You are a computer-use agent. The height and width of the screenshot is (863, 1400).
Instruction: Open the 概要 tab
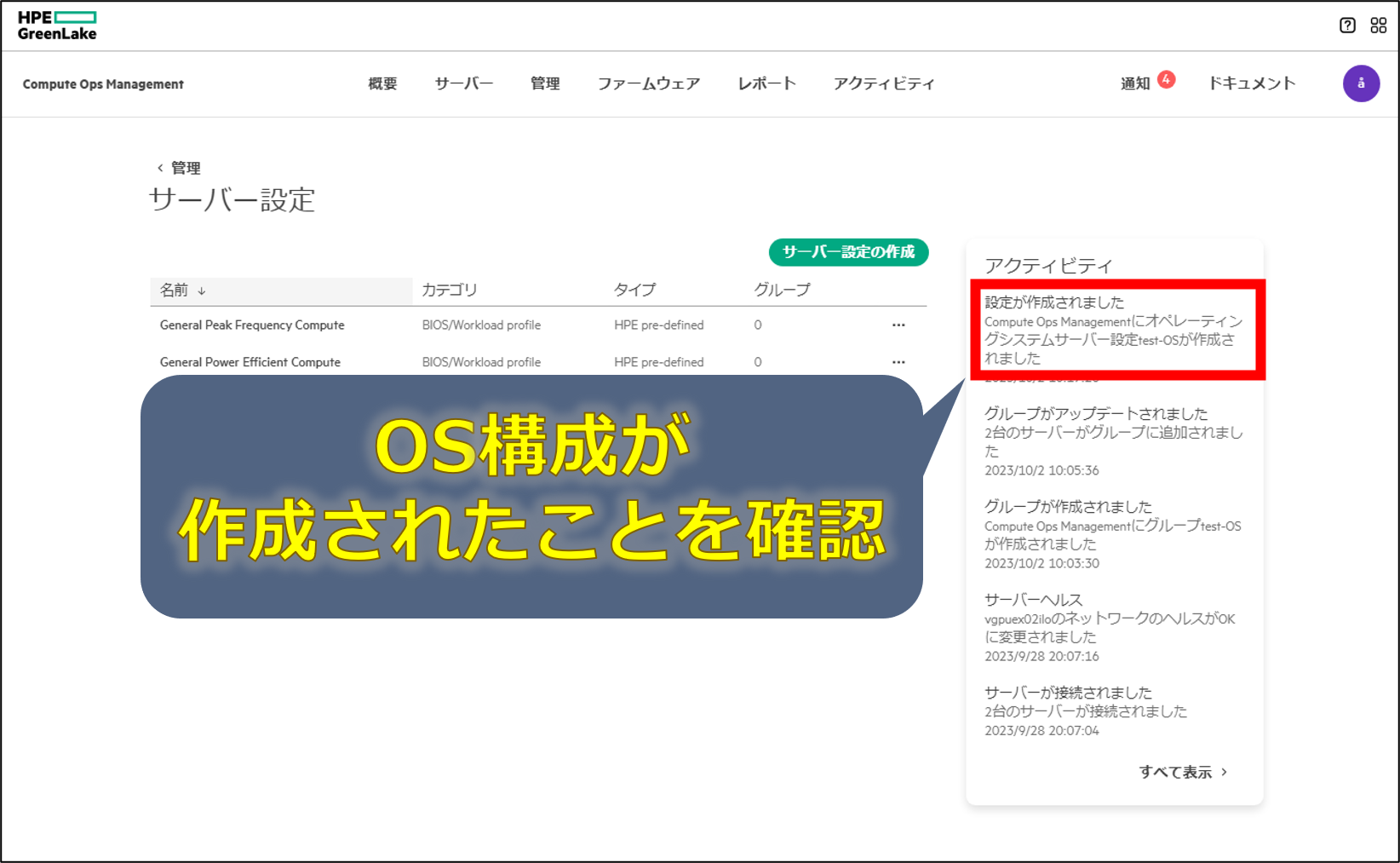(x=382, y=83)
